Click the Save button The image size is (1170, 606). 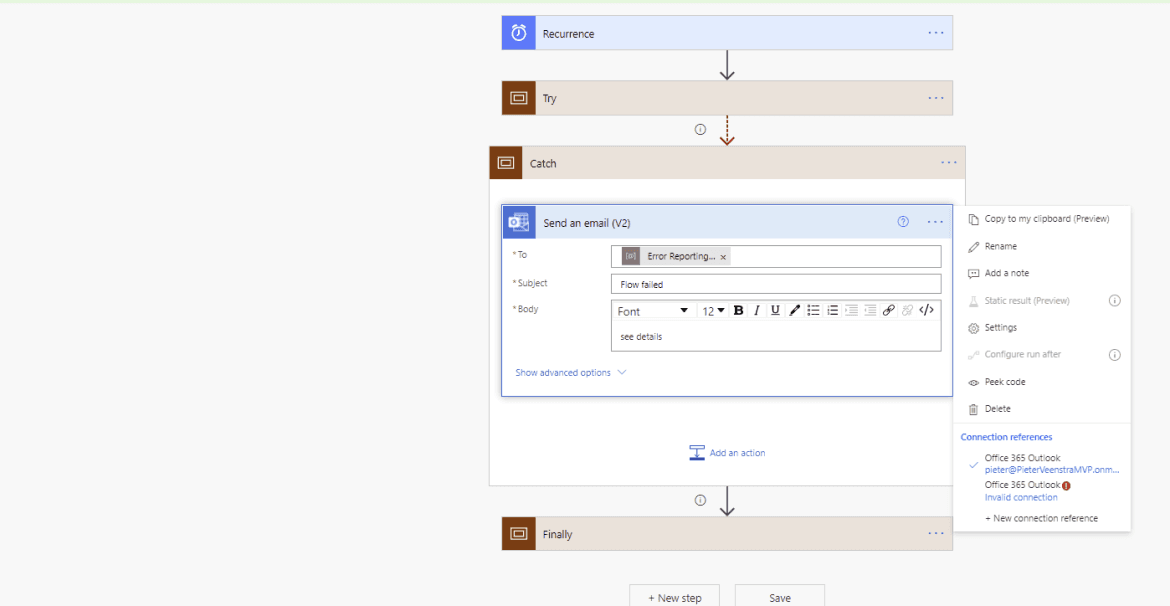coord(780,597)
